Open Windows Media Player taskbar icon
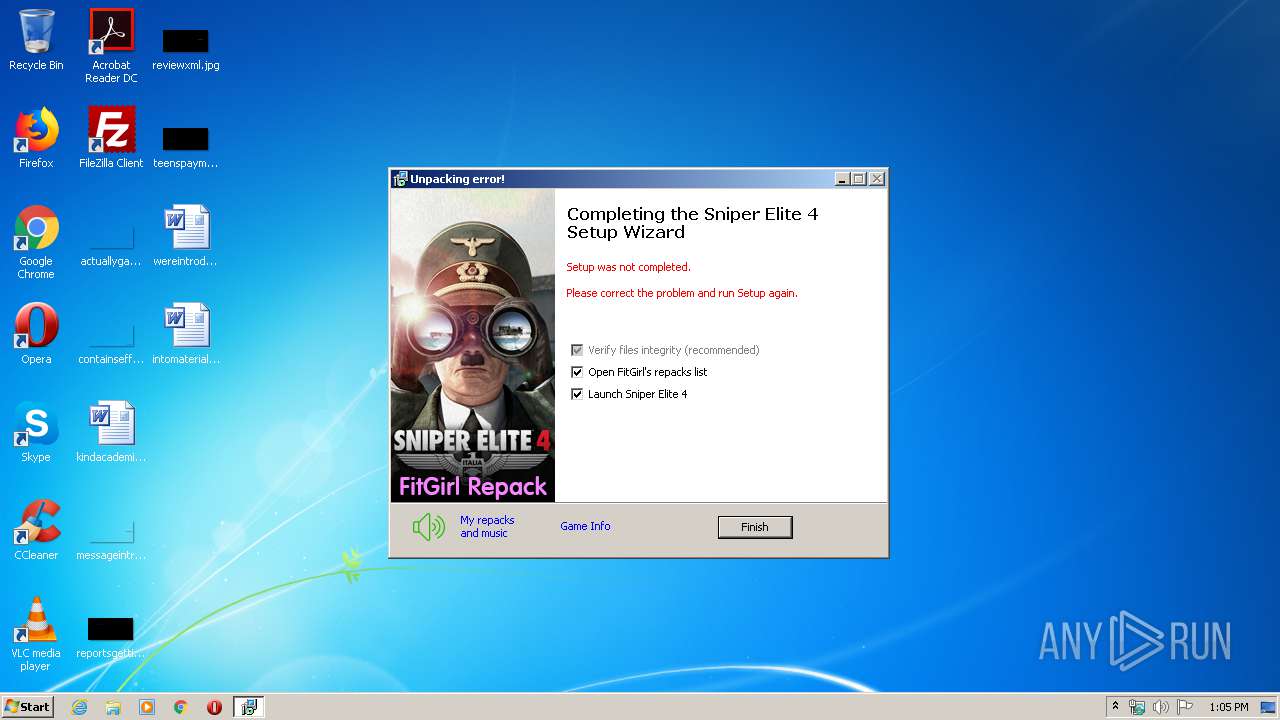 147,707
